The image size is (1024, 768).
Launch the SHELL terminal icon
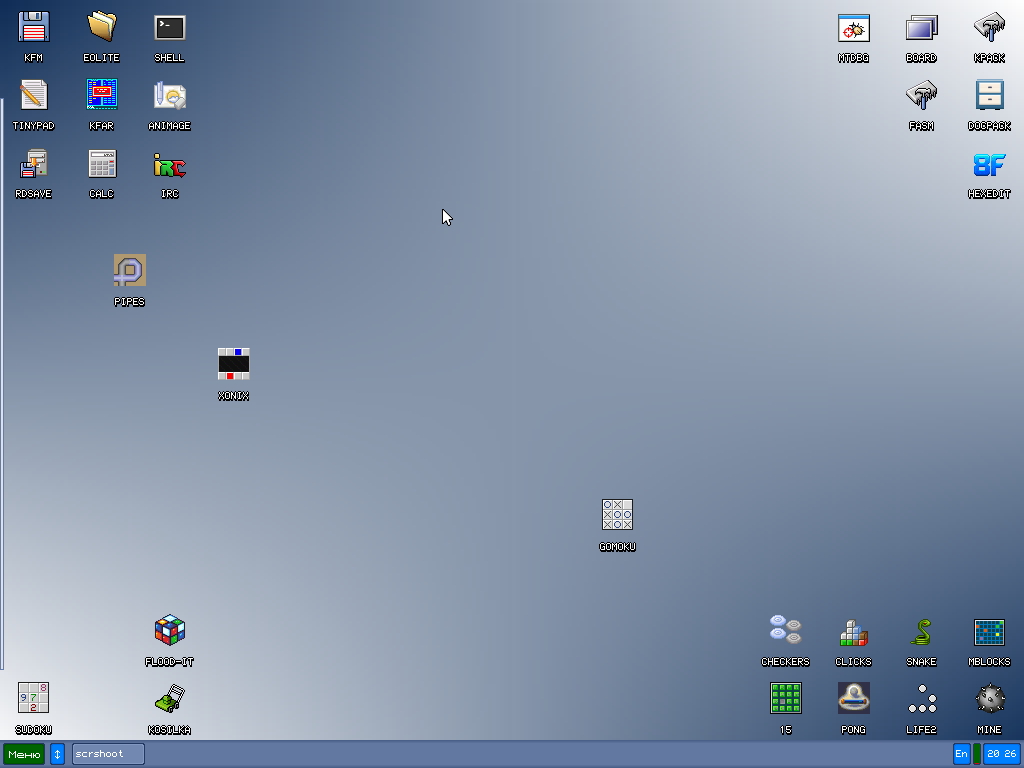click(x=170, y=28)
